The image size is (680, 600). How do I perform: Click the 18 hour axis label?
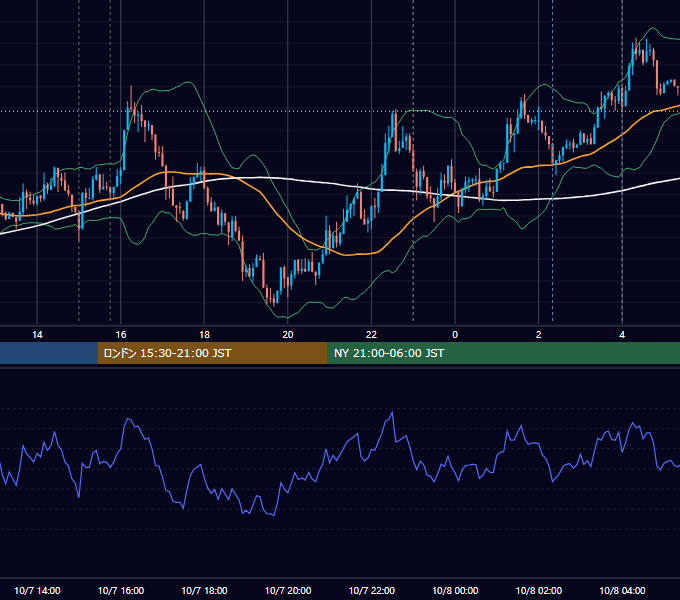(204, 335)
